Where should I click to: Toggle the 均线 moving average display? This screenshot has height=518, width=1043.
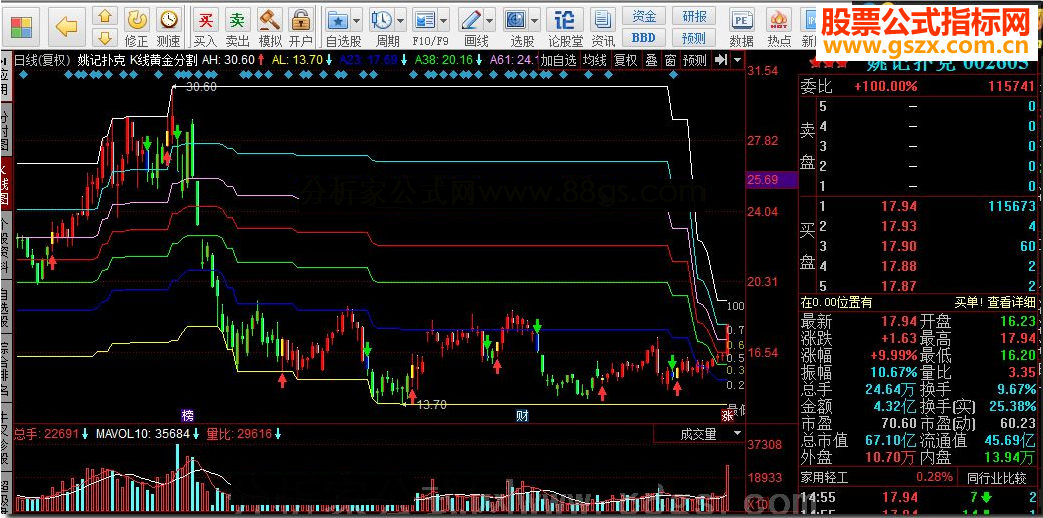pyautogui.click(x=595, y=61)
